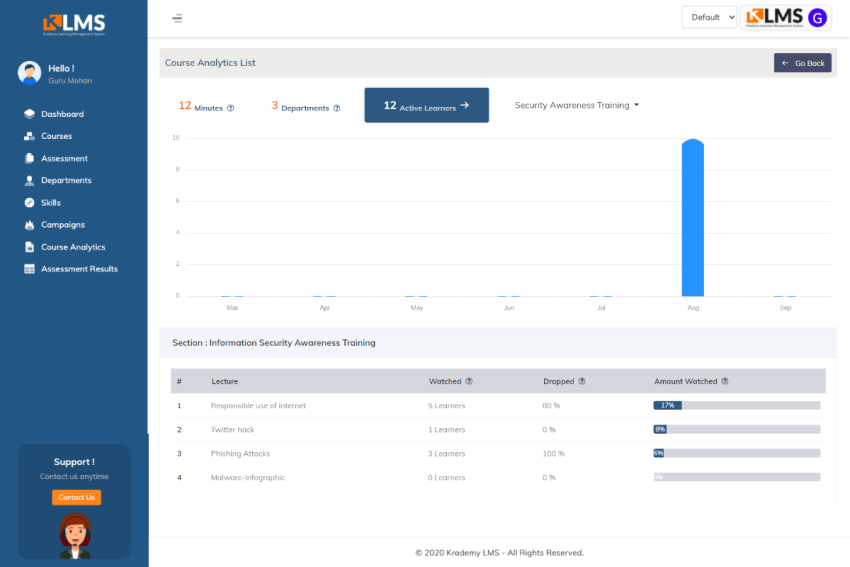Click the Amount Watched help icon
The height and width of the screenshot is (567, 850).
coord(725,381)
